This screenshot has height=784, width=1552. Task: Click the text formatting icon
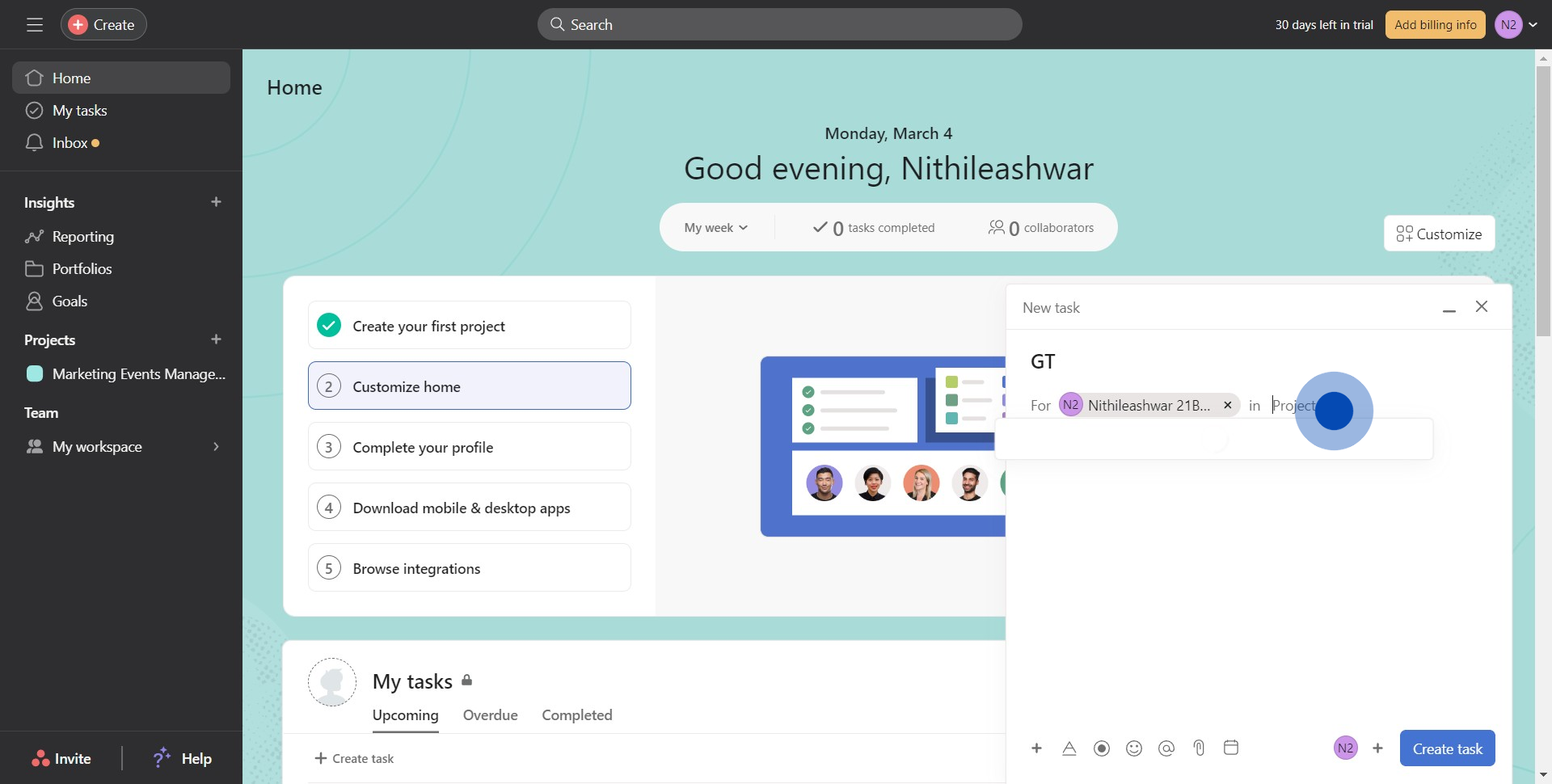coord(1069,748)
